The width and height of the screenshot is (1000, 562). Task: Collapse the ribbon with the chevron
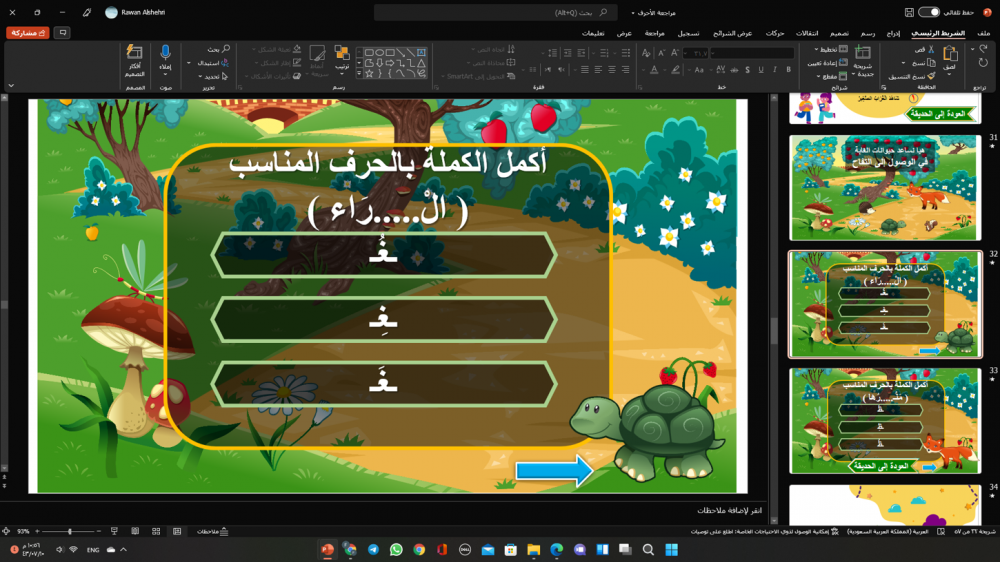pos(11,85)
